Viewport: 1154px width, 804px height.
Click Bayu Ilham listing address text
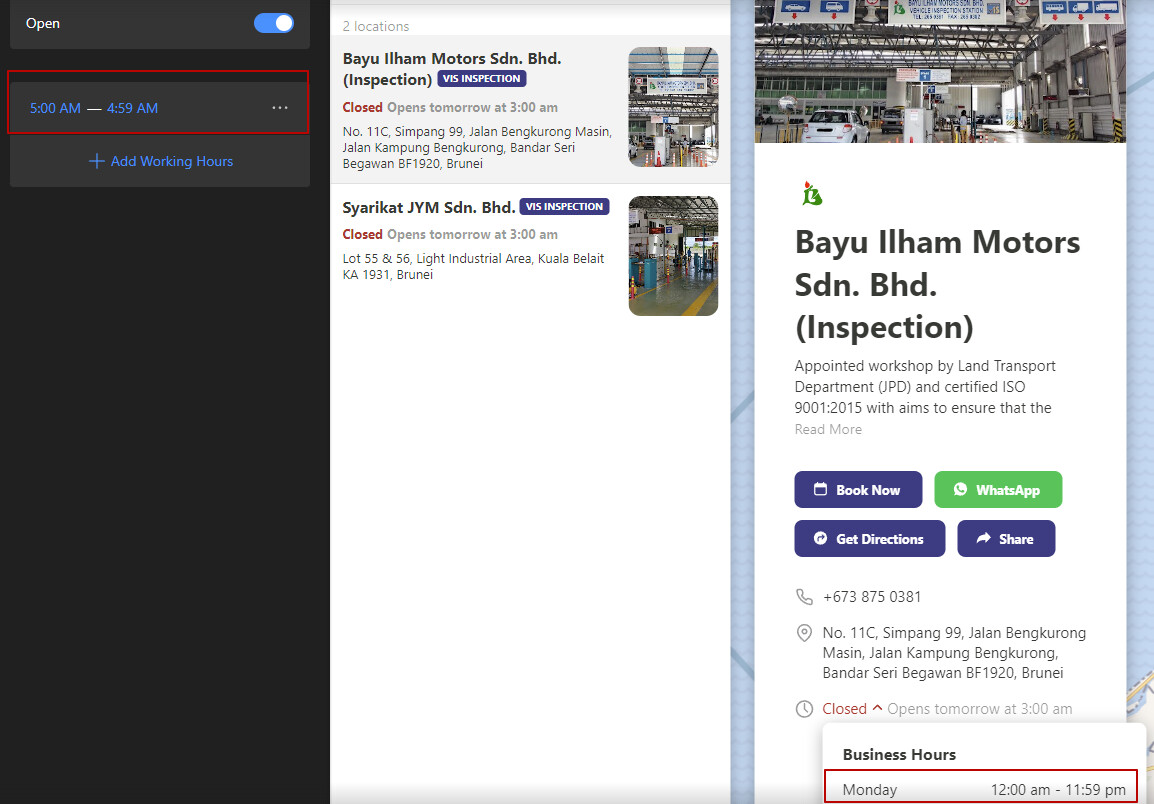pos(477,147)
